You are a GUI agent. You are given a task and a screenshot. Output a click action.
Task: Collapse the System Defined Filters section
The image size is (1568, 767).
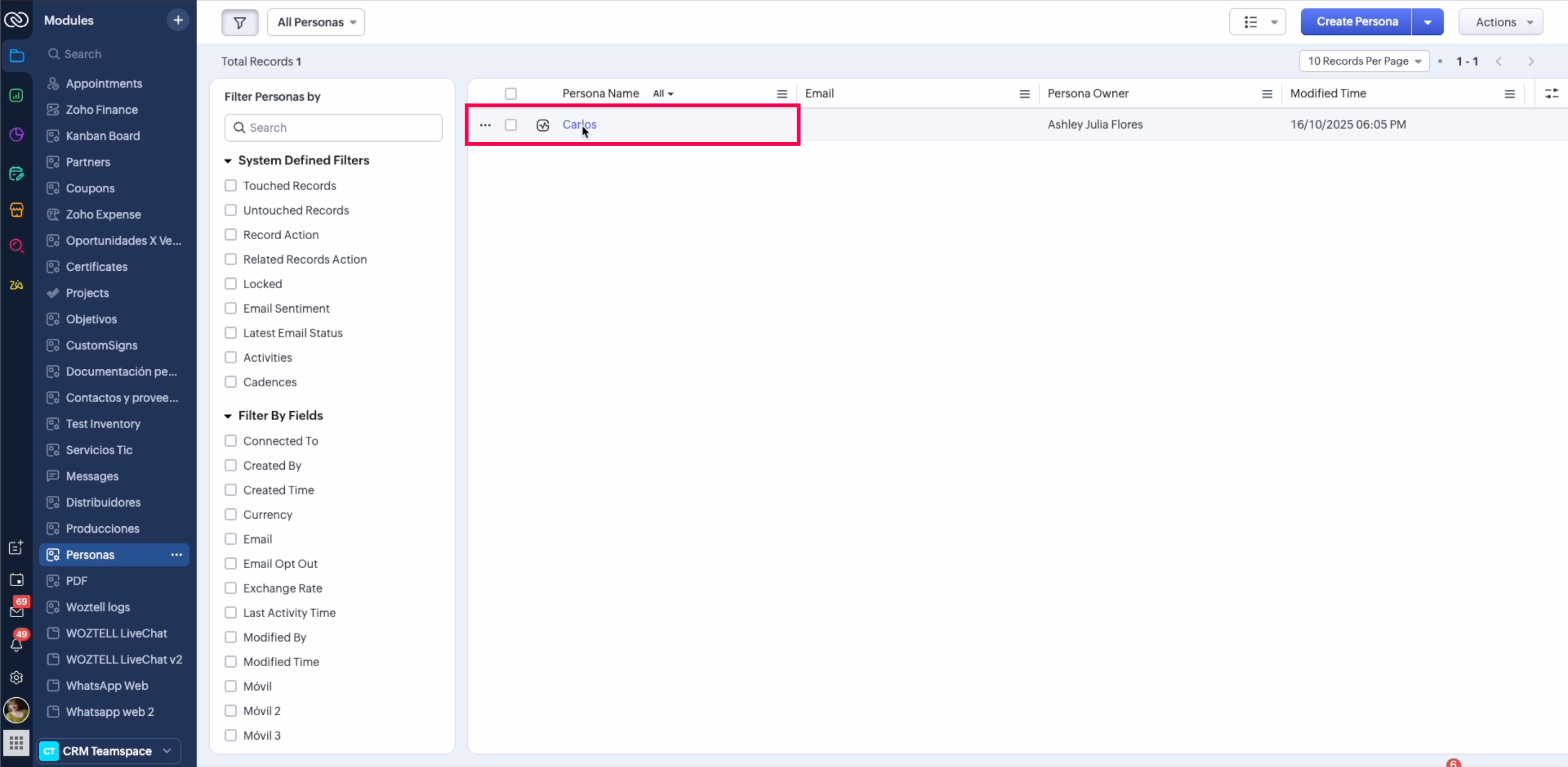[228, 161]
